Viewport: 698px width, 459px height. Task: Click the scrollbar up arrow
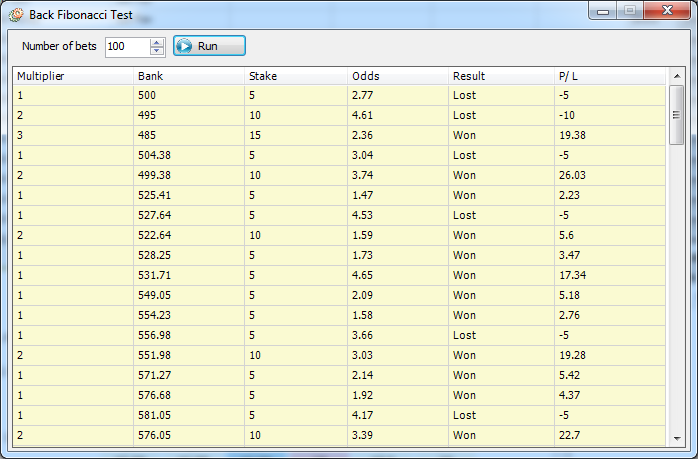point(677,76)
